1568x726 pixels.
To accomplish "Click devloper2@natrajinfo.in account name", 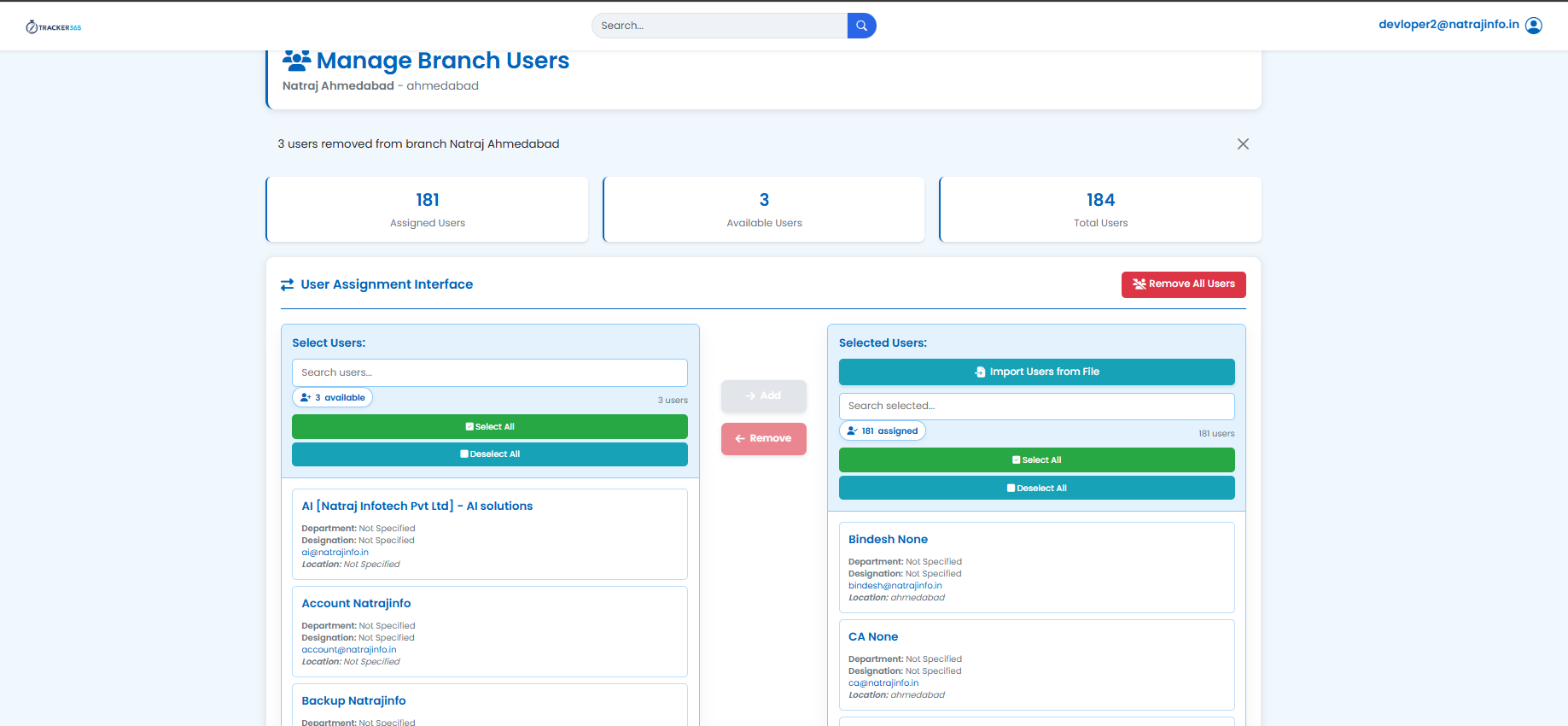I will (1449, 25).
